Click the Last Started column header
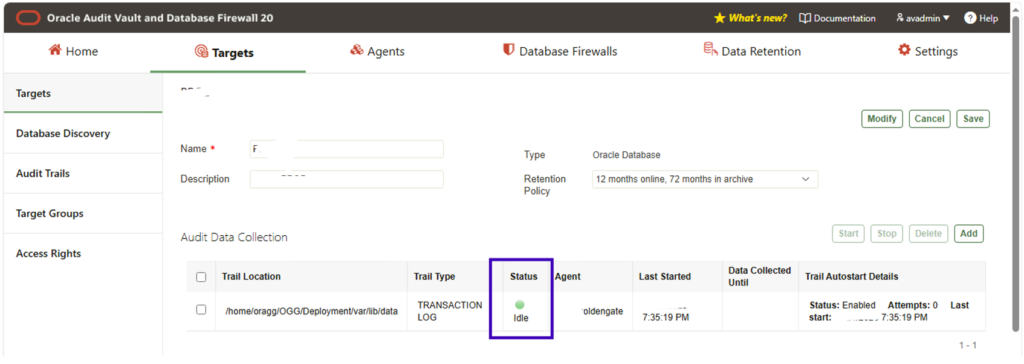Image resolution: width=1024 pixels, height=364 pixels. pyautogui.click(x=665, y=276)
